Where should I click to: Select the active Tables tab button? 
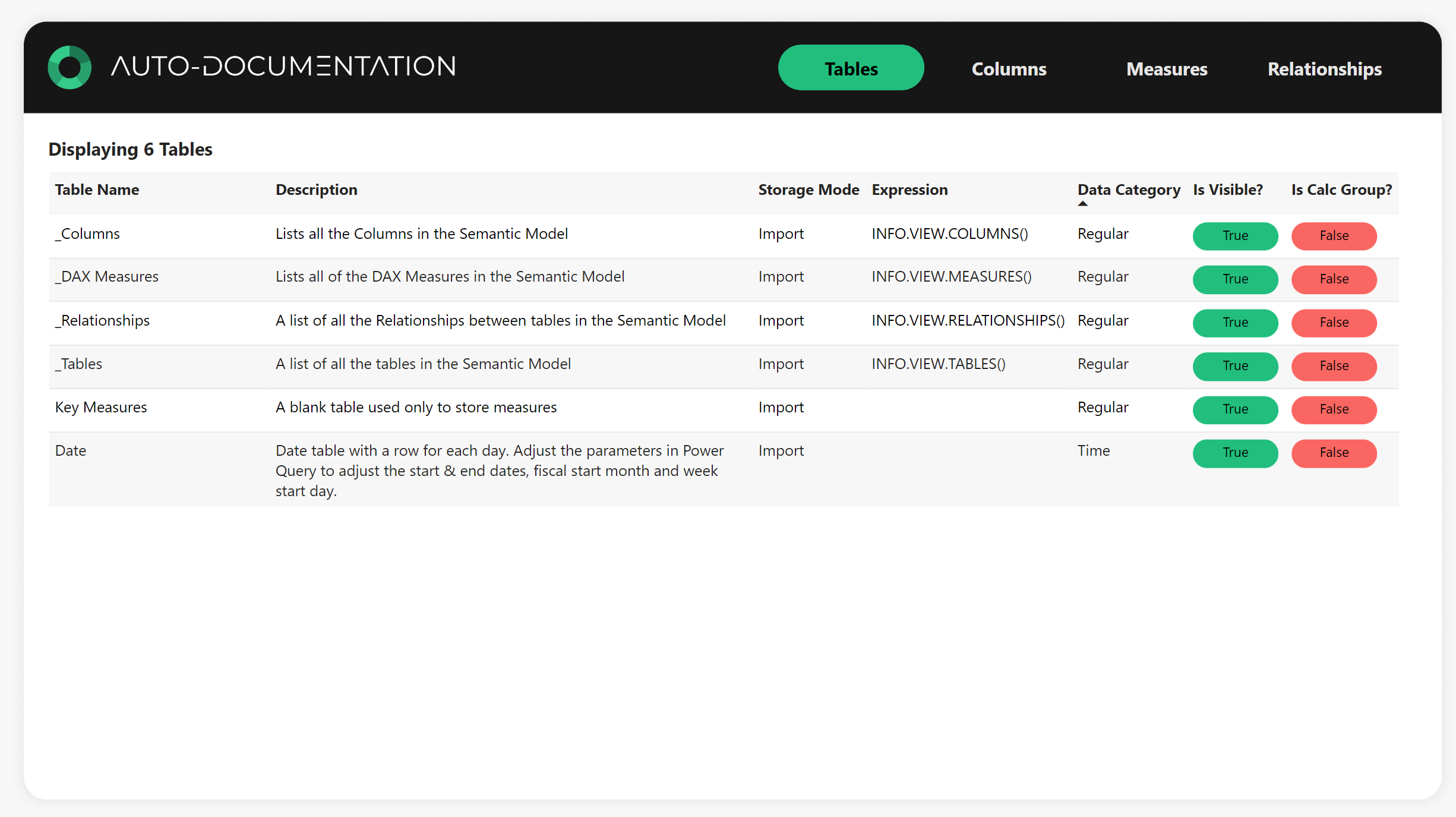coord(851,68)
